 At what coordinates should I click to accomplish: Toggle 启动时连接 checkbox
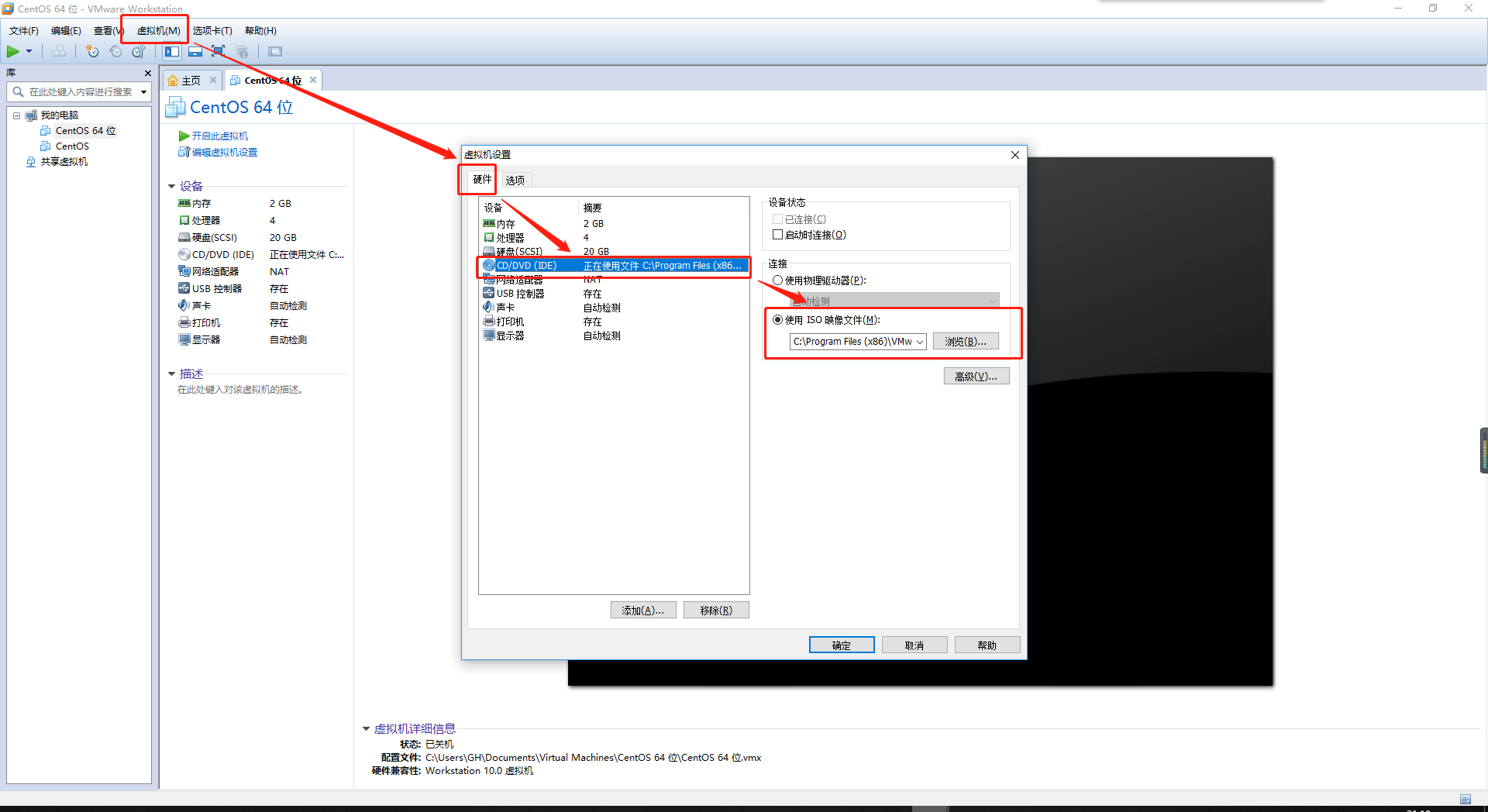point(777,235)
